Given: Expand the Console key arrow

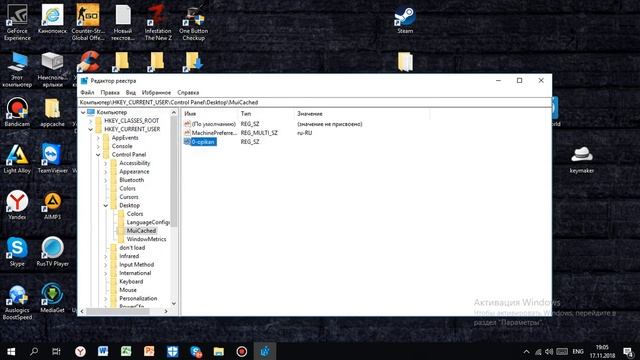Looking at the screenshot, I should 98,146.
